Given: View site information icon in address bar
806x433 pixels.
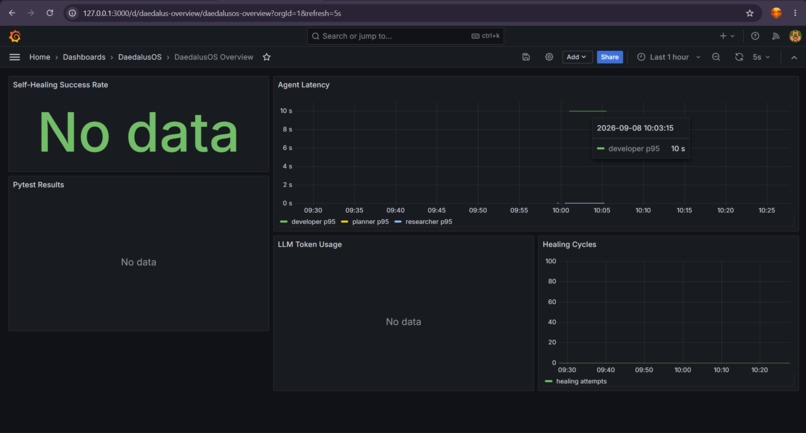Looking at the screenshot, I should pyautogui.click(x=72, y=13).
